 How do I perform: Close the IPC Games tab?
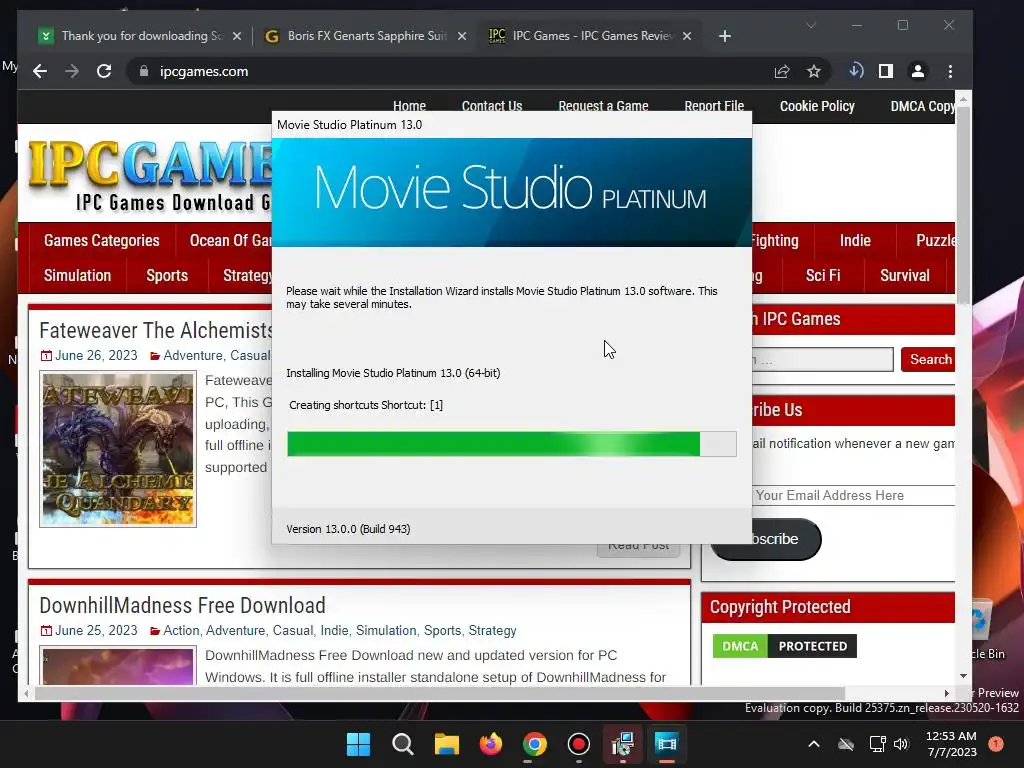point(687,36)
